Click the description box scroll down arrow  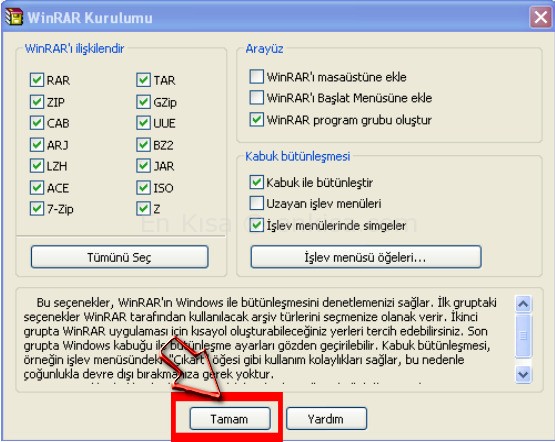(x=523, y=374)
